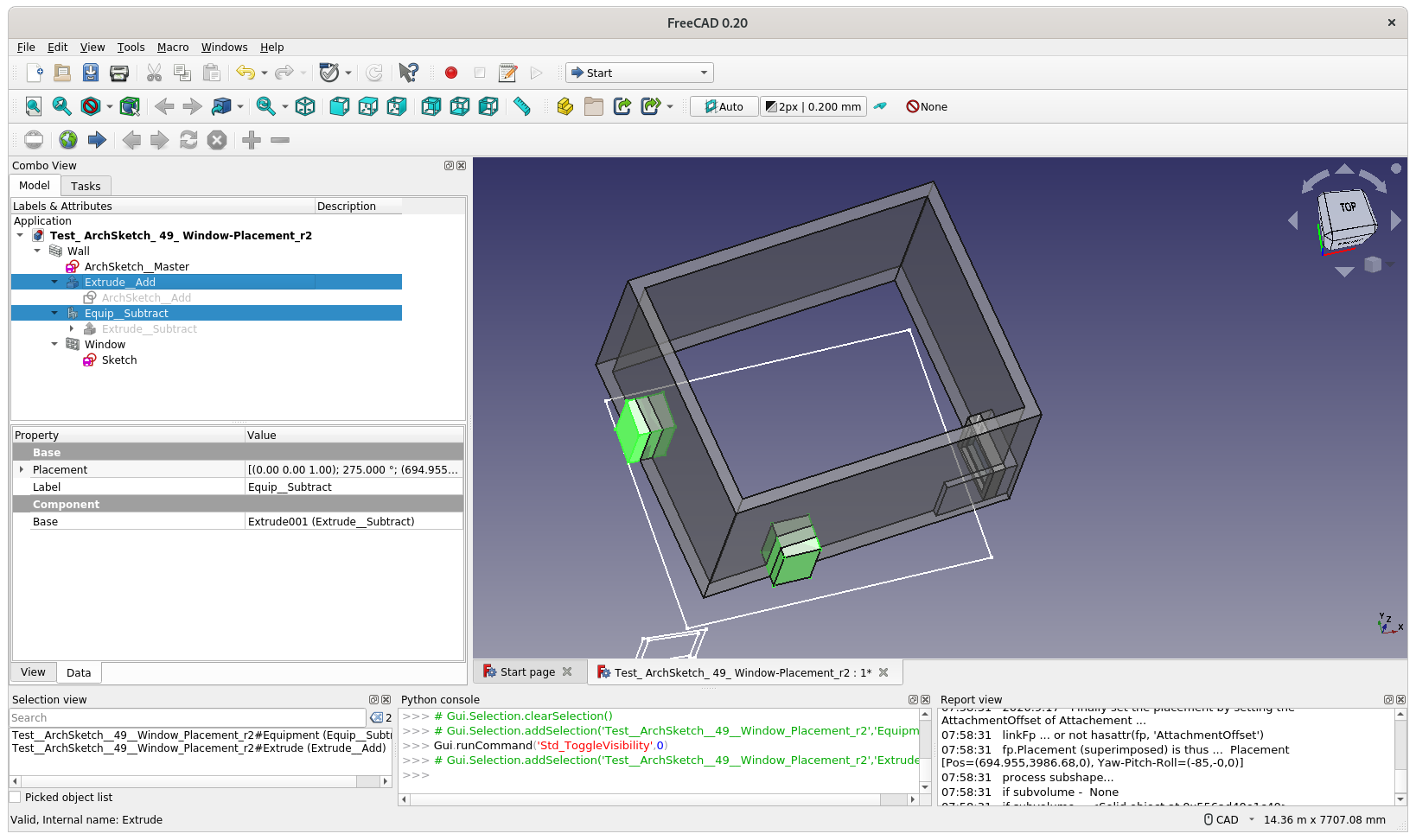
Task: Set the view to isometric
Action: pyautogui.click(x=305, y=106)
